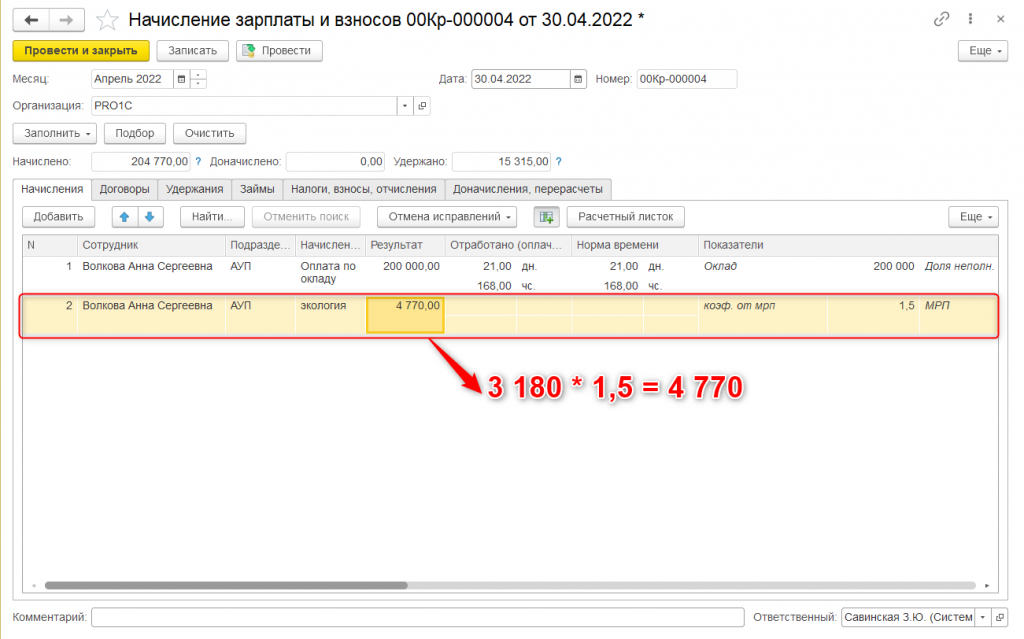The height and width of the screenshot is (639, 1024).
Task: Add document to favorites with star icon
Action: tap(107, 20)
